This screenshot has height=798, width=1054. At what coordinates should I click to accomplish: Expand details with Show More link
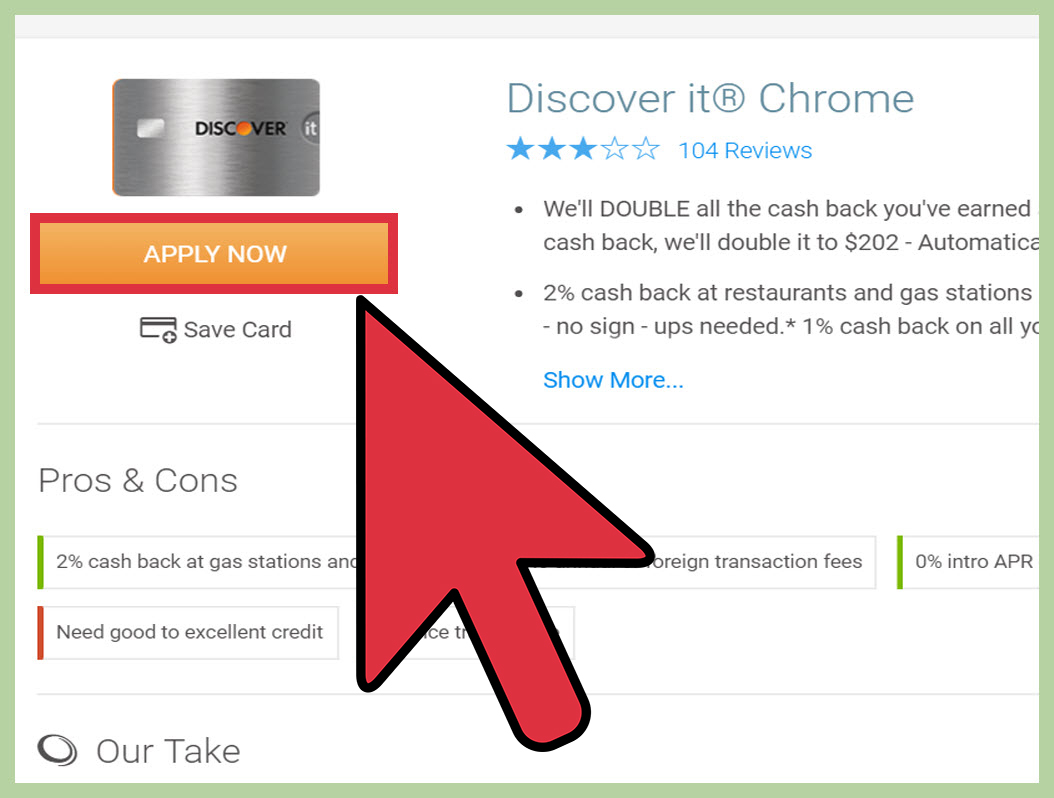click(x=613, y=380)
